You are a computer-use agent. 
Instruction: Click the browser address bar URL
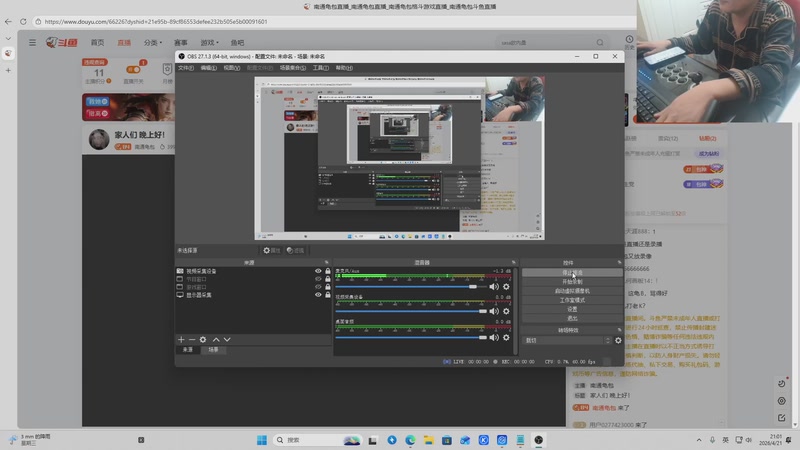[156, 21]
